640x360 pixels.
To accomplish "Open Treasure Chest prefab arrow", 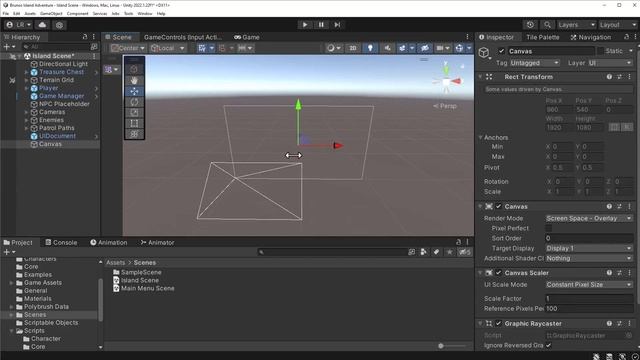I will tap(96, 72).
